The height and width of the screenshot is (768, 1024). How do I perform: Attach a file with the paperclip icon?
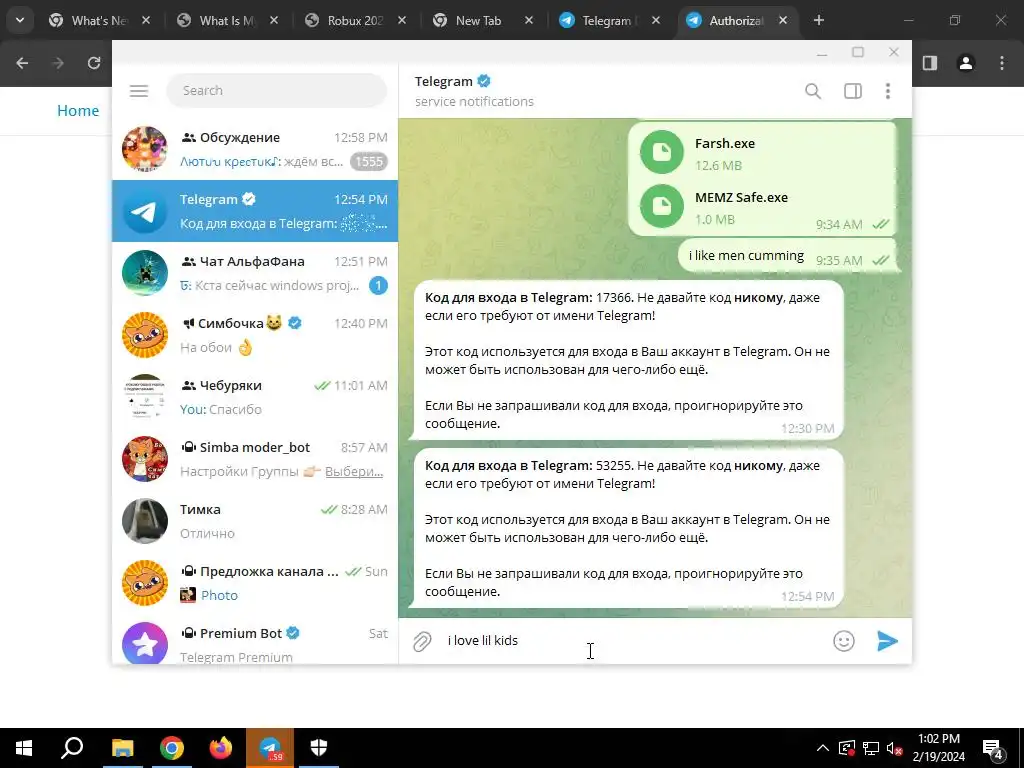pos(422,641)
